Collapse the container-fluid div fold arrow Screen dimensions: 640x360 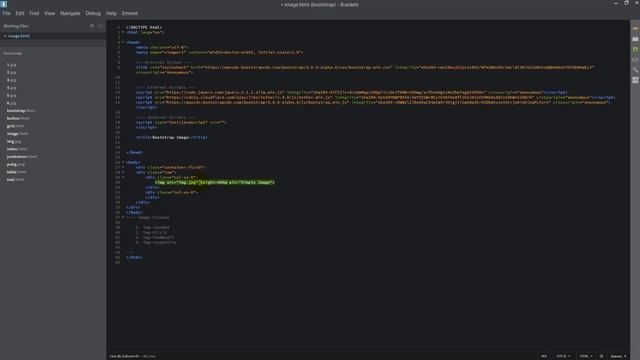tap(123, 167)
